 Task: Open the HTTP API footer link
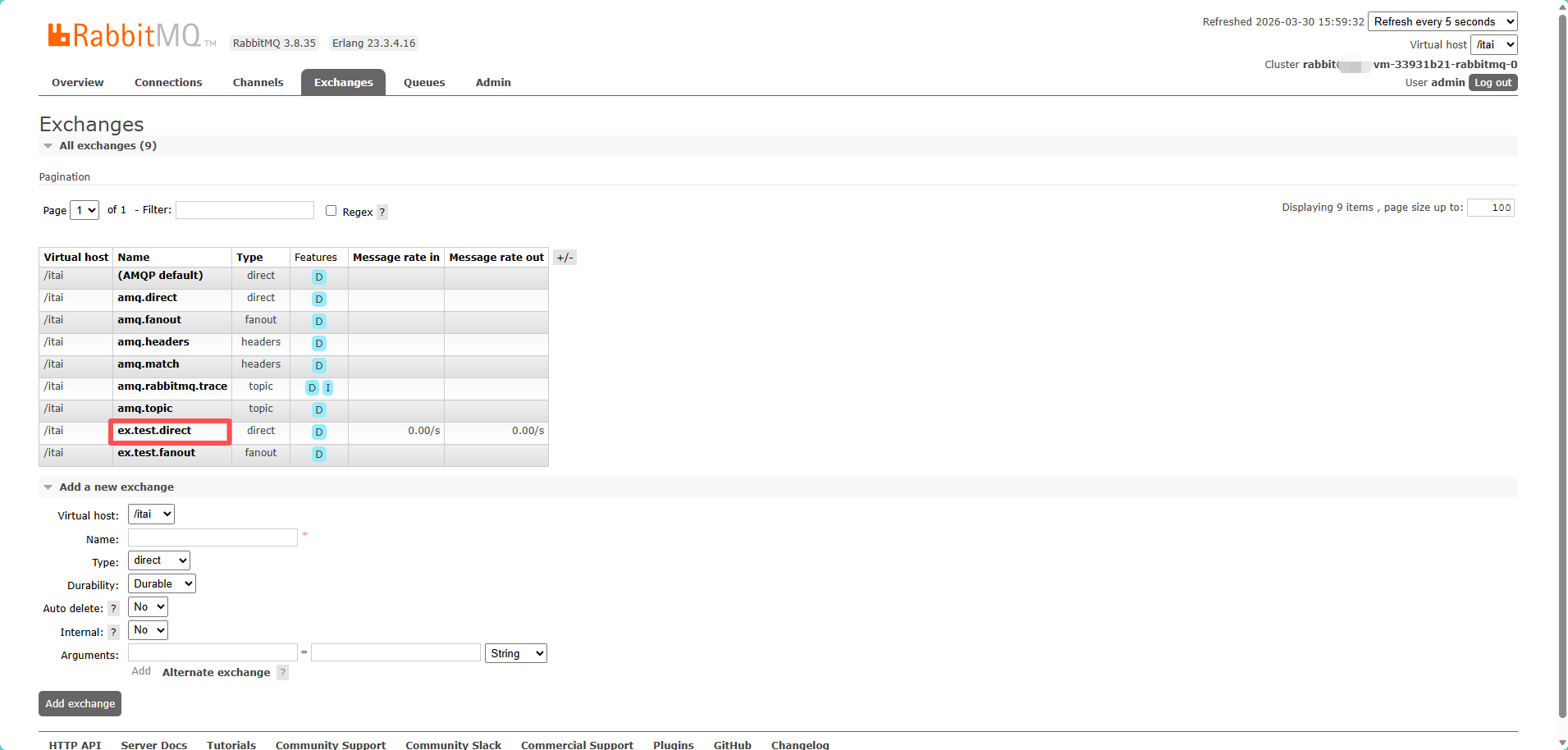click(75, 745)
